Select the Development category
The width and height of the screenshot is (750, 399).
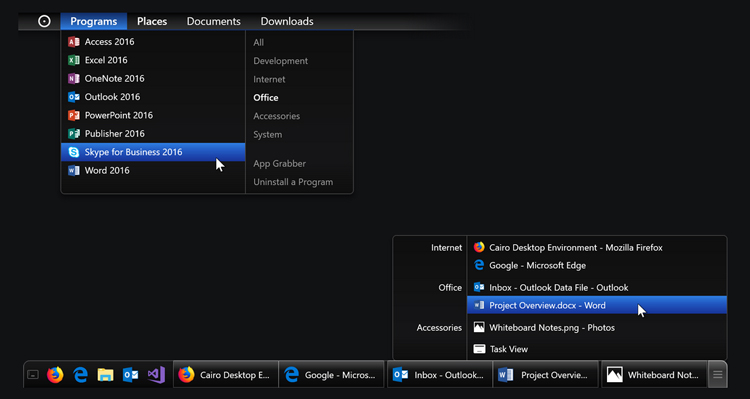tap(281, 61)
